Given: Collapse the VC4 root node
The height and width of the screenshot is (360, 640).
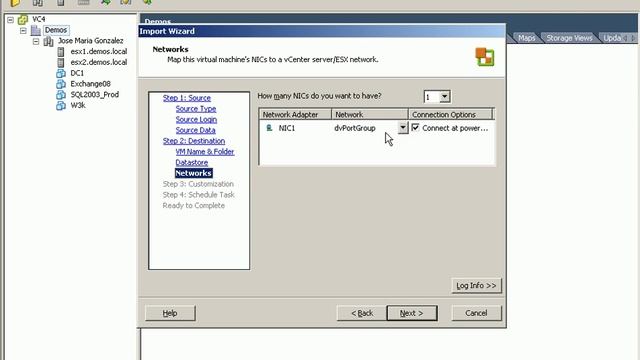Looking at the screenshot, I should point(10,19).
